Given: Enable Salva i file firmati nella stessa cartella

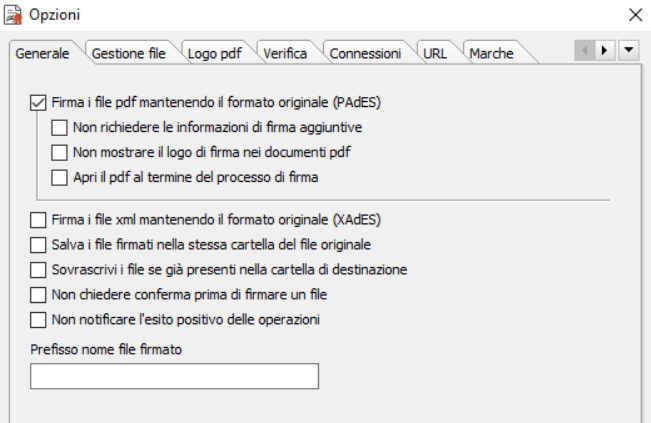Looking at the screenshot, I should (38, 245).
